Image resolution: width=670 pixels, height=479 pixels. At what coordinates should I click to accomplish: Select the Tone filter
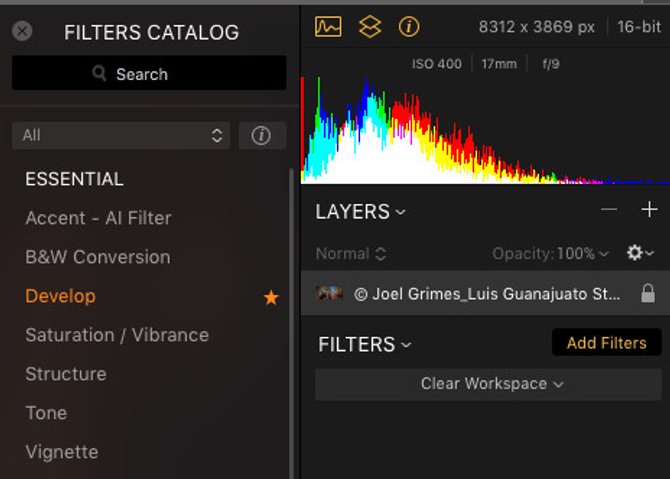[x=46, y=413]
